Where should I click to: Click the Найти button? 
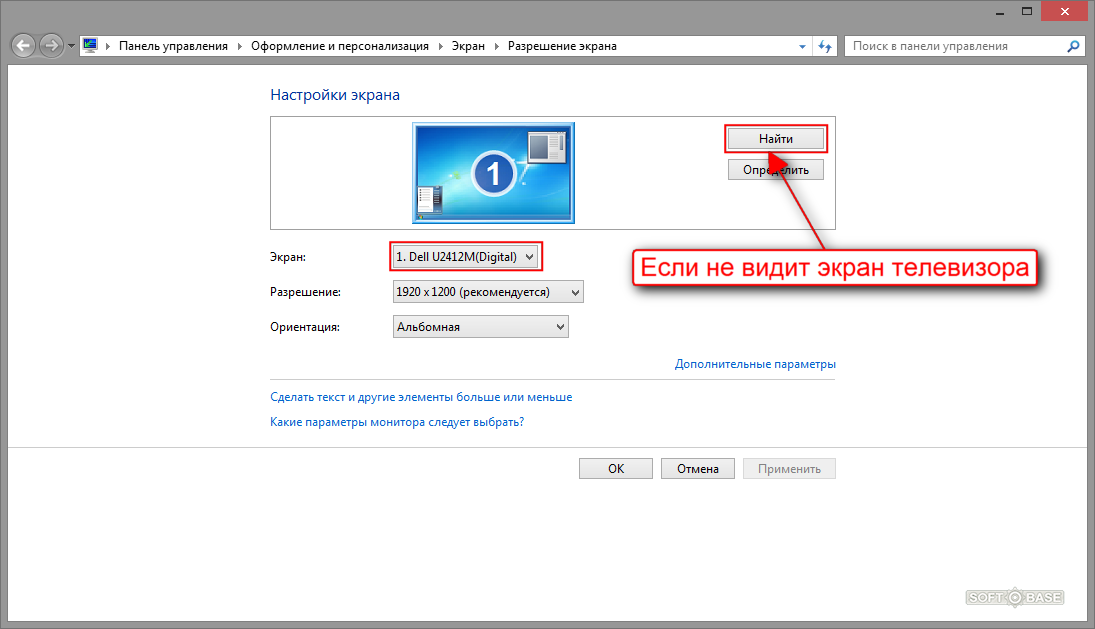(776, 139)
